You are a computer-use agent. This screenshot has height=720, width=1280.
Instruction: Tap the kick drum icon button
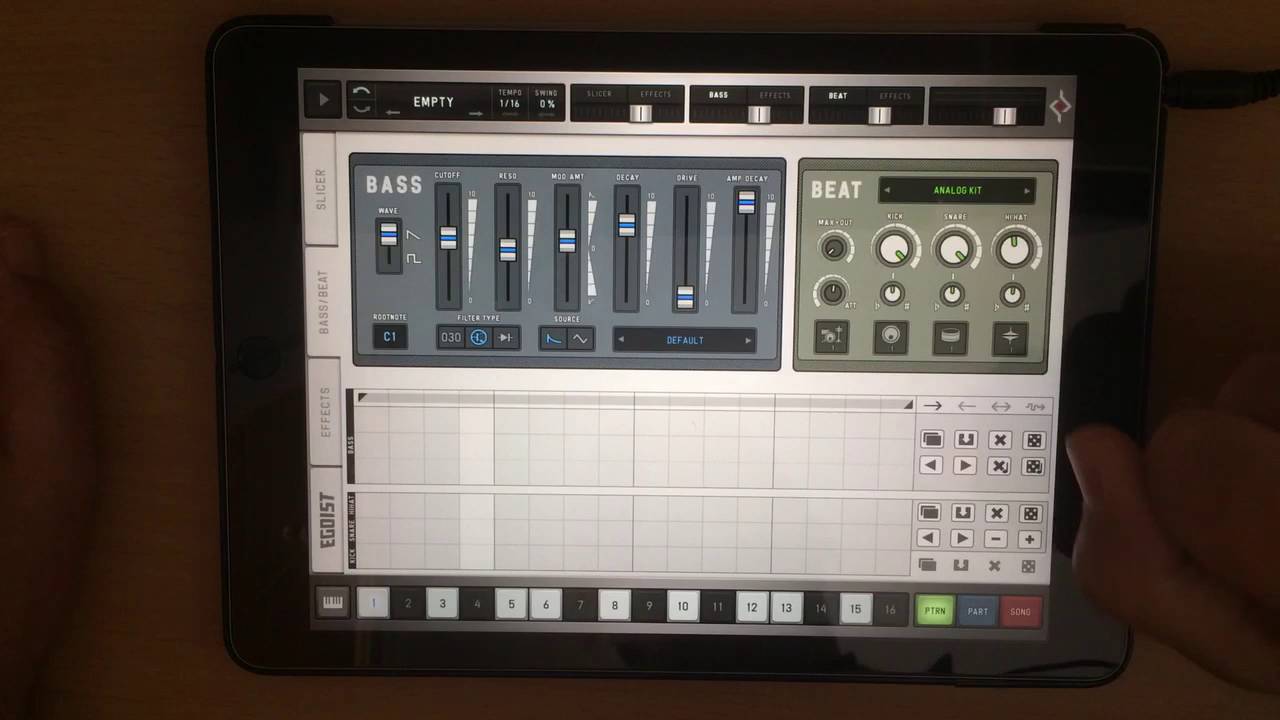(890, 338)
